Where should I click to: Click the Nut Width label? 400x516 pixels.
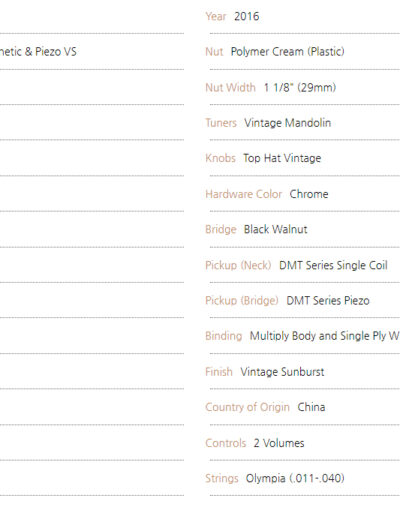[230, 87]
